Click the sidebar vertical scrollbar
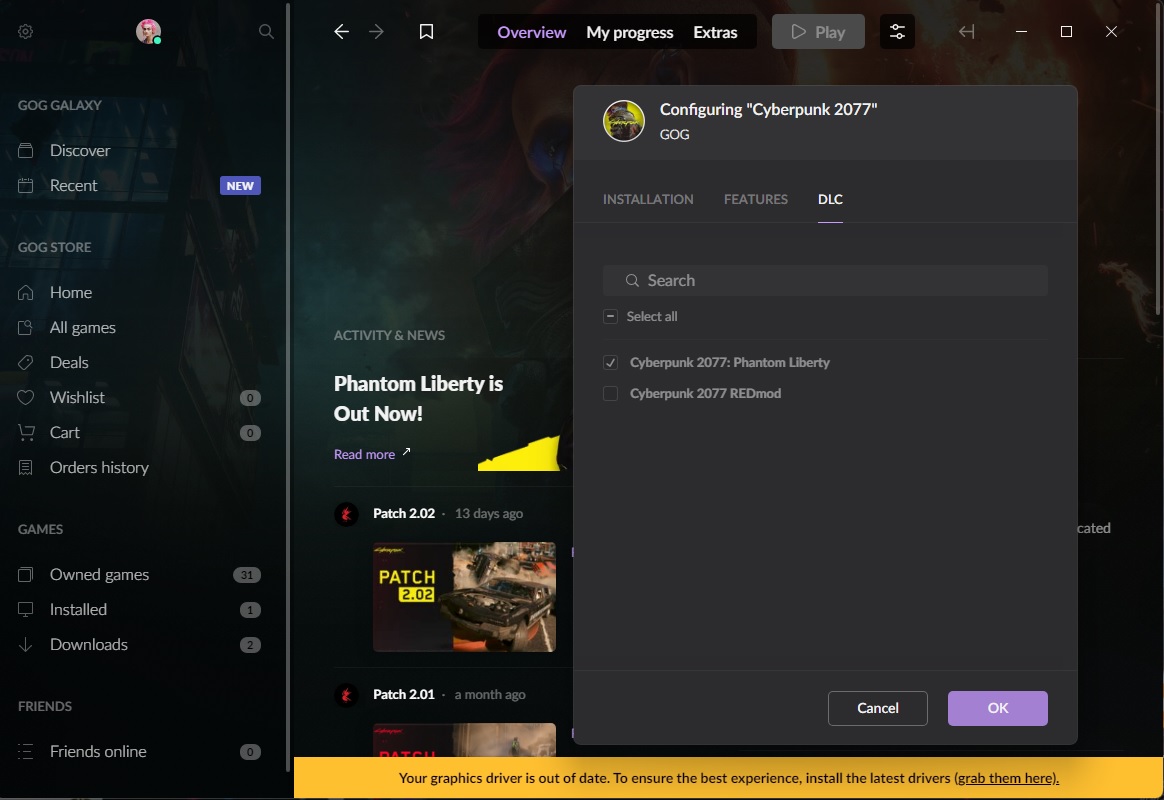The image size is (1164, 800). pos(288,386)
